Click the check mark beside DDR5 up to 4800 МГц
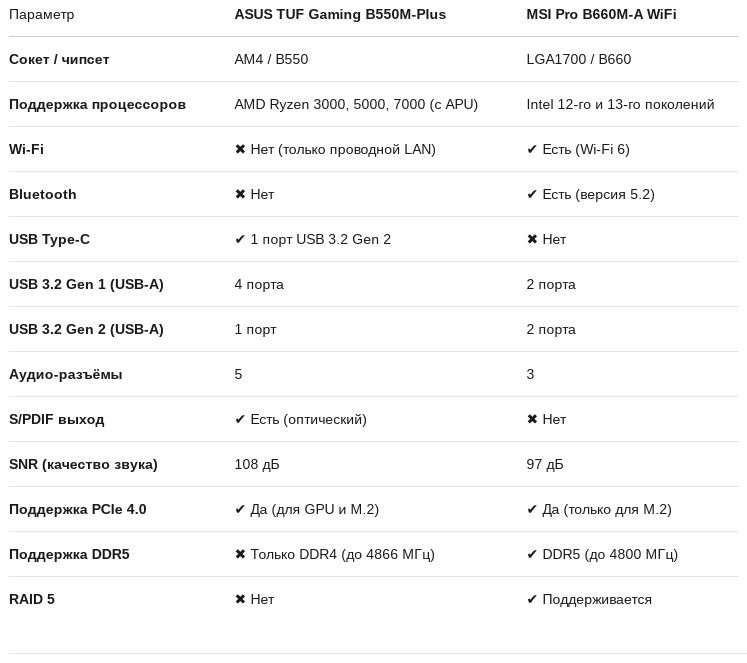This screenshot has height=663, width=747. [x=532, y=554]
